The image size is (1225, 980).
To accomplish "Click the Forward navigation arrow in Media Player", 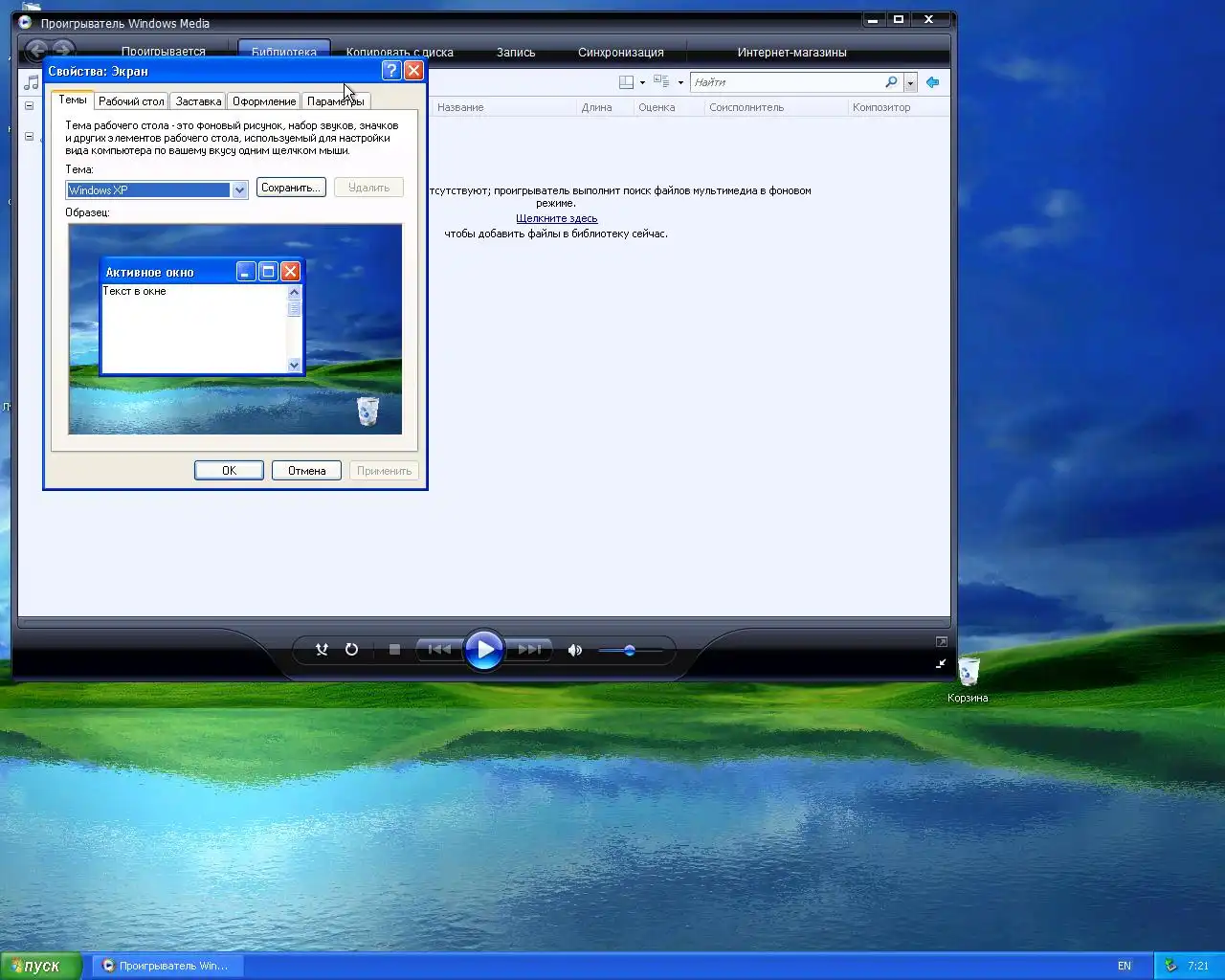I will [62, 49].
